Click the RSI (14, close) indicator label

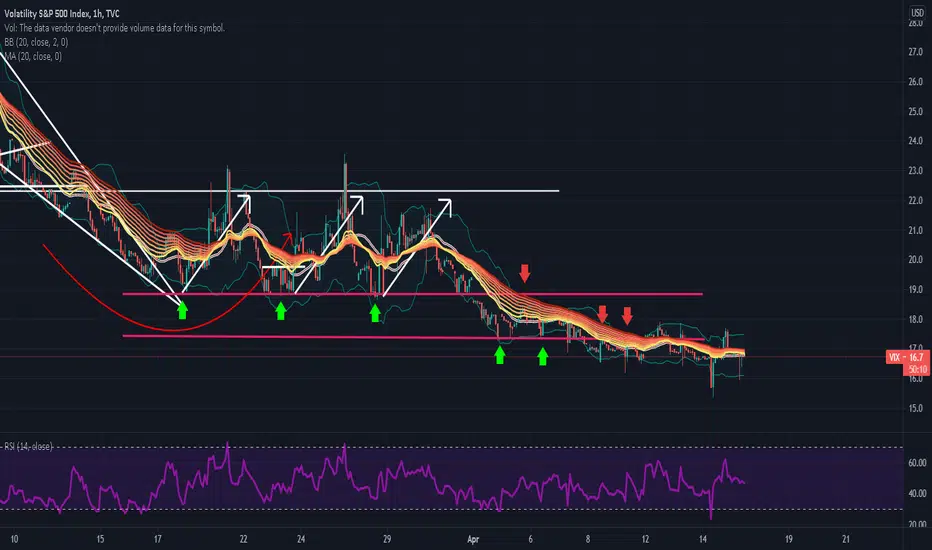click(x=29, y=447)
